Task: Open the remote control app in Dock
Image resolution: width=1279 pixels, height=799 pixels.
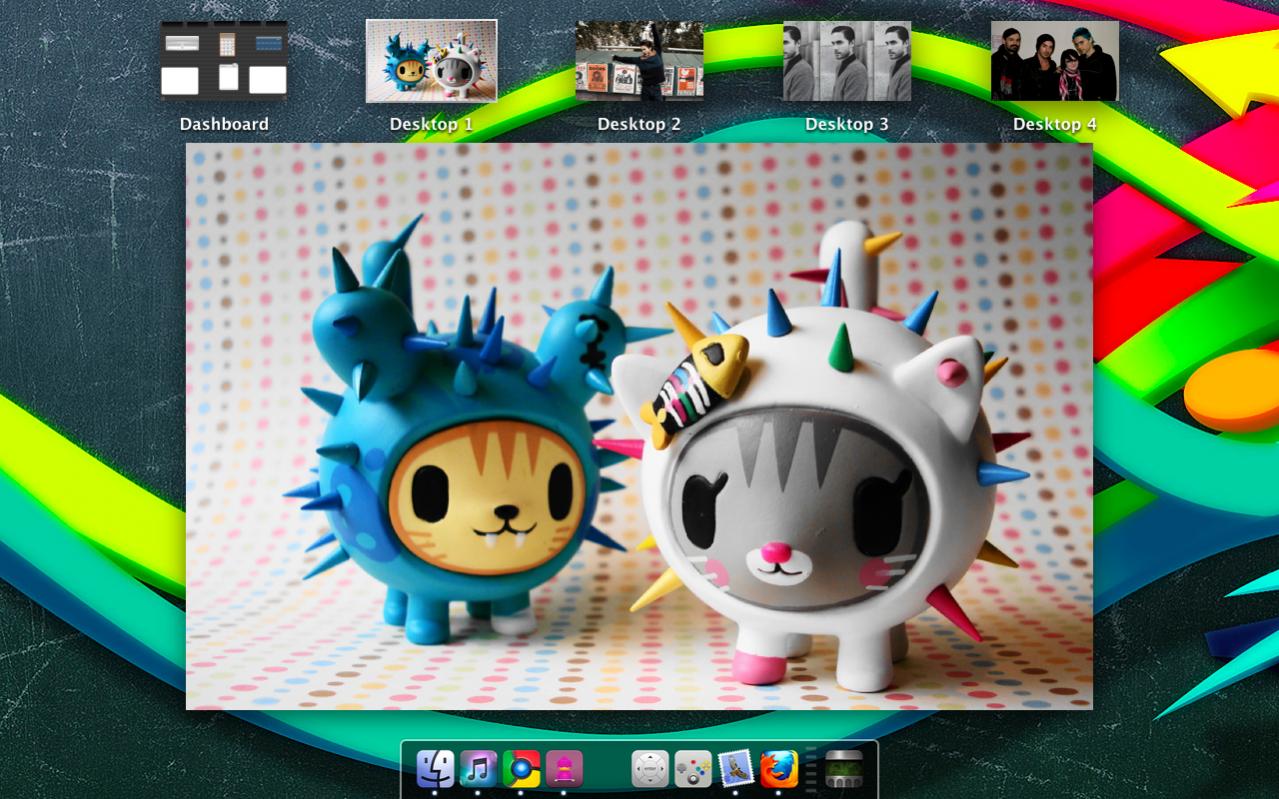Action: pos(650,769)
